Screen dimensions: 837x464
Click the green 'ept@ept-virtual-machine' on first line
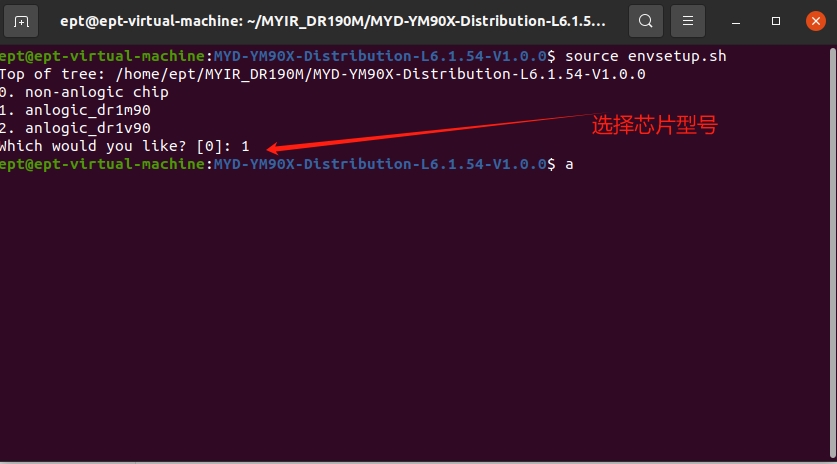[x=102, y=56]
